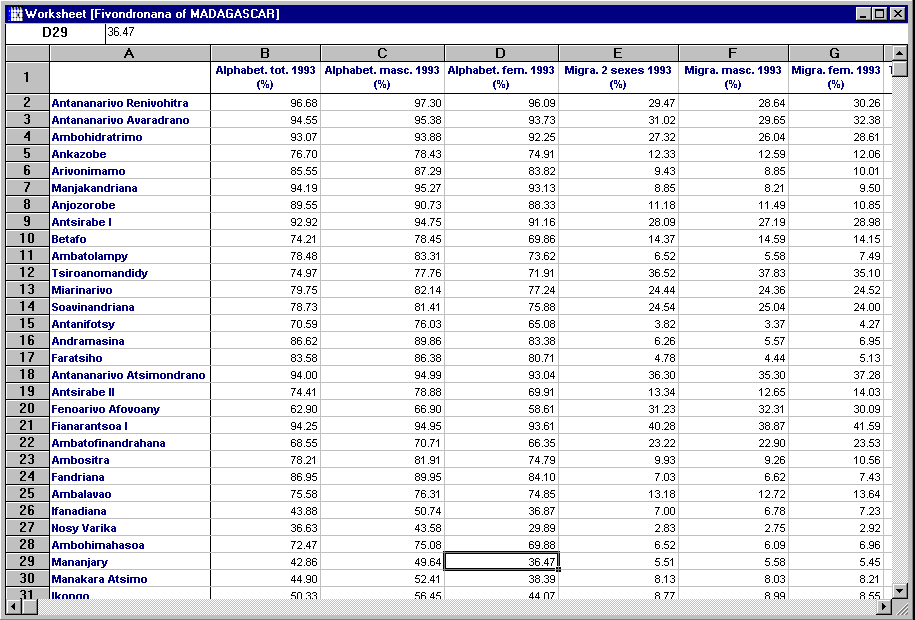Select row 29 header
This screenshot has width=915, height=620.
(27, 562)
